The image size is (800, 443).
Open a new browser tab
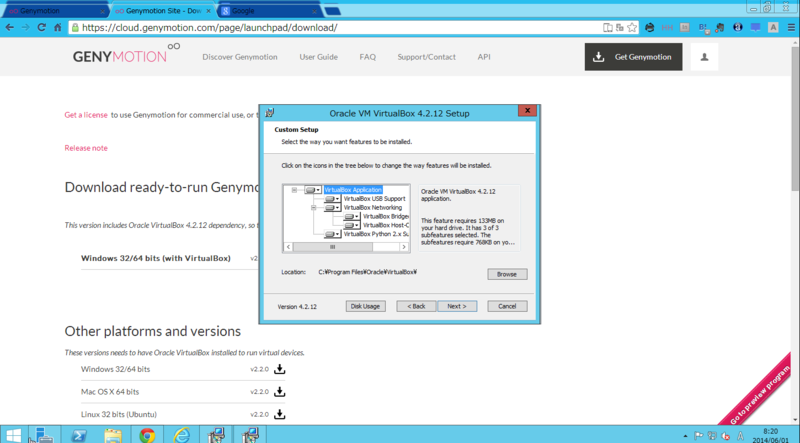click(333, 11)
